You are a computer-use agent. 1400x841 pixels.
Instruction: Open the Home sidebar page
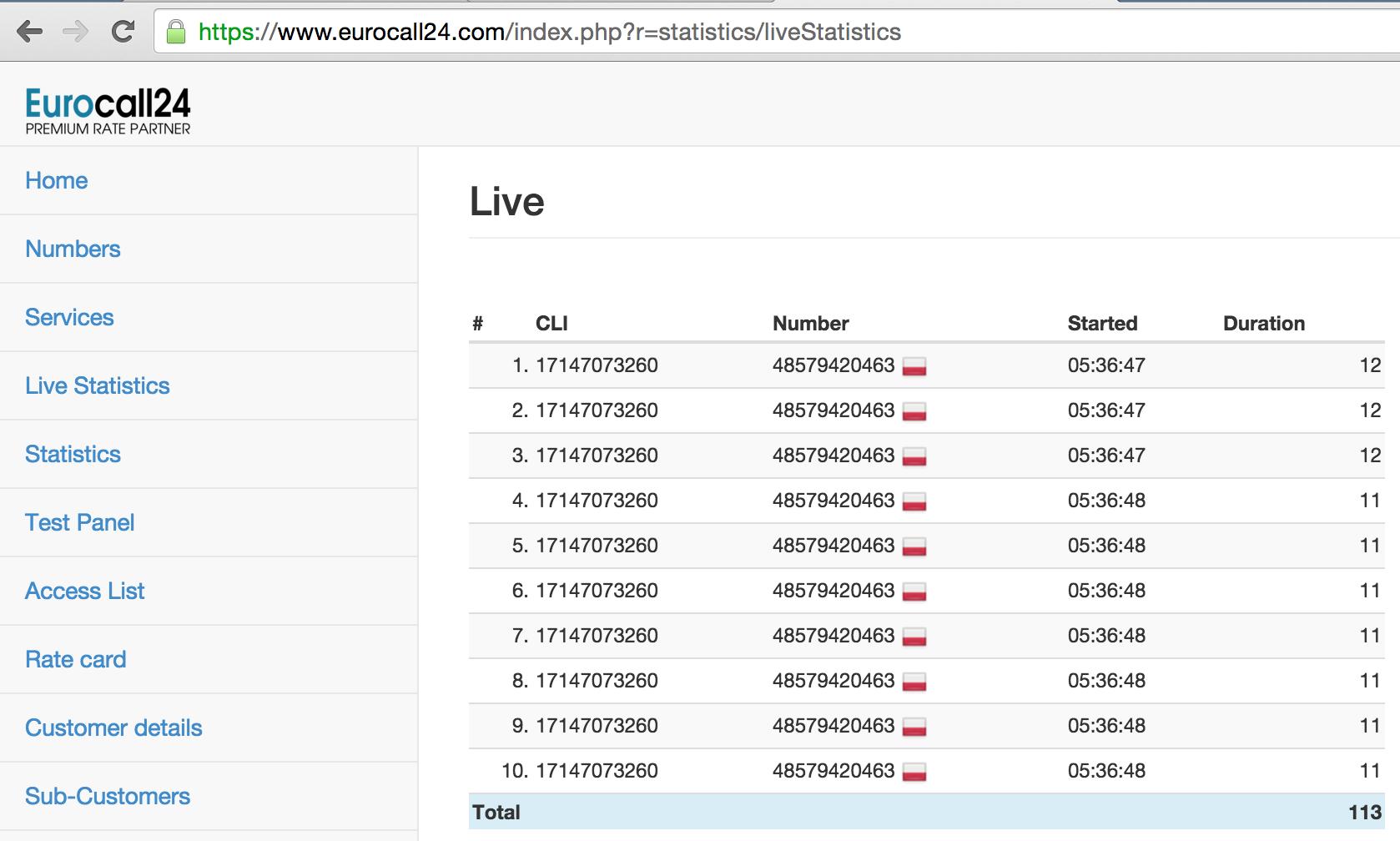tap(56, 180)
